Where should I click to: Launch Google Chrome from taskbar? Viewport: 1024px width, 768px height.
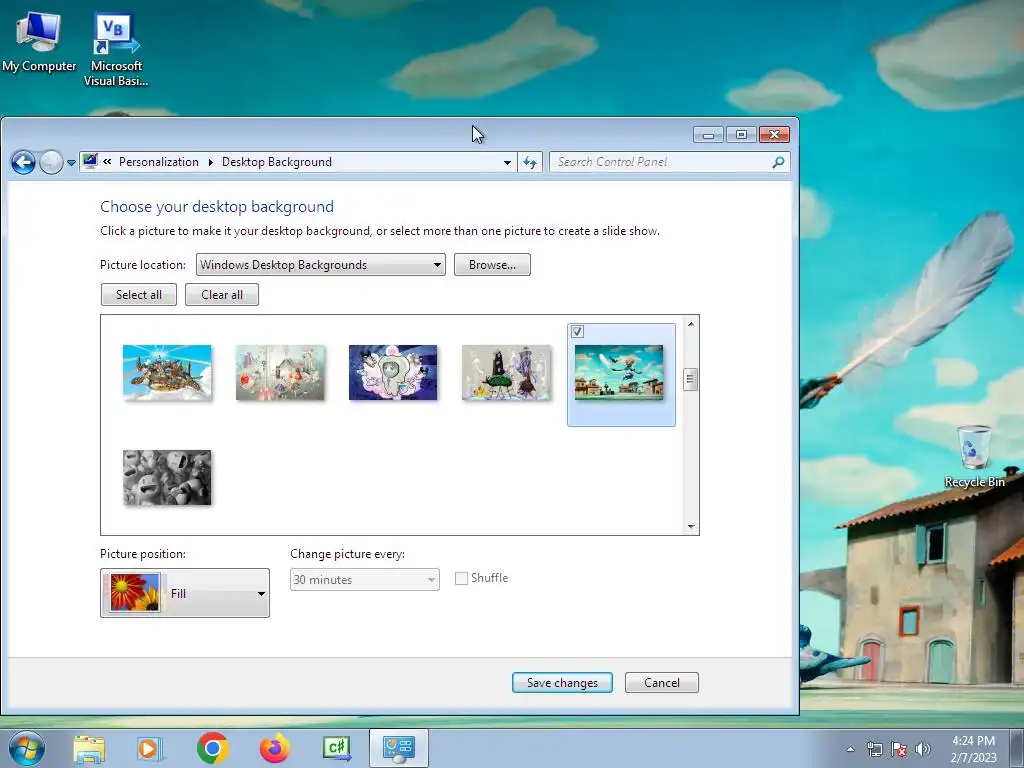212,748
